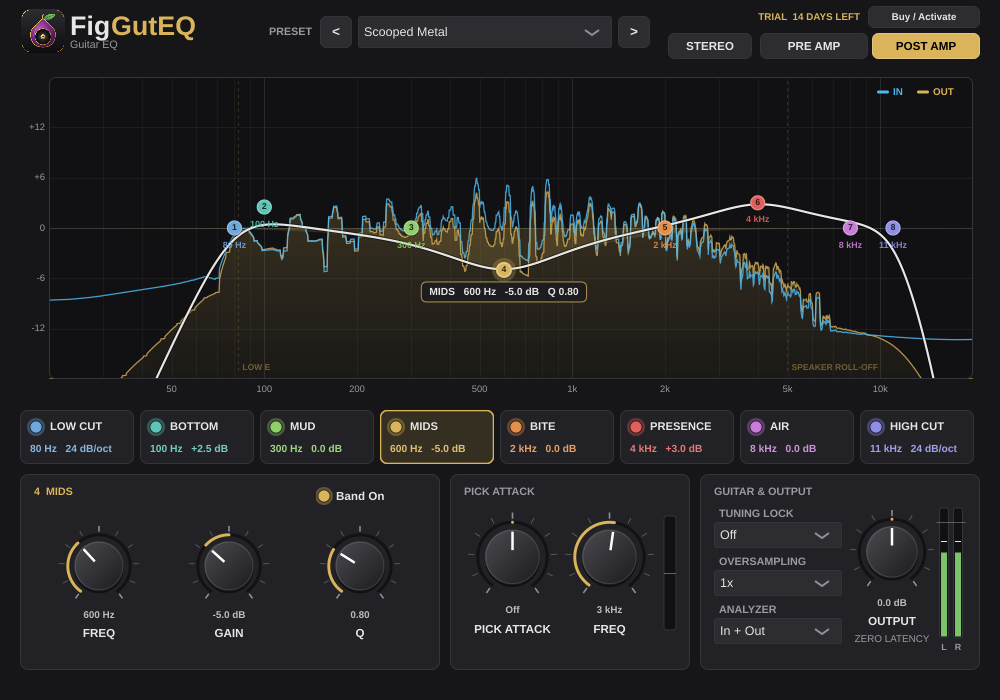This screenshot has height=700, width=1000.
Task: Go to previous preset arrow
Action: pos(336,32)
